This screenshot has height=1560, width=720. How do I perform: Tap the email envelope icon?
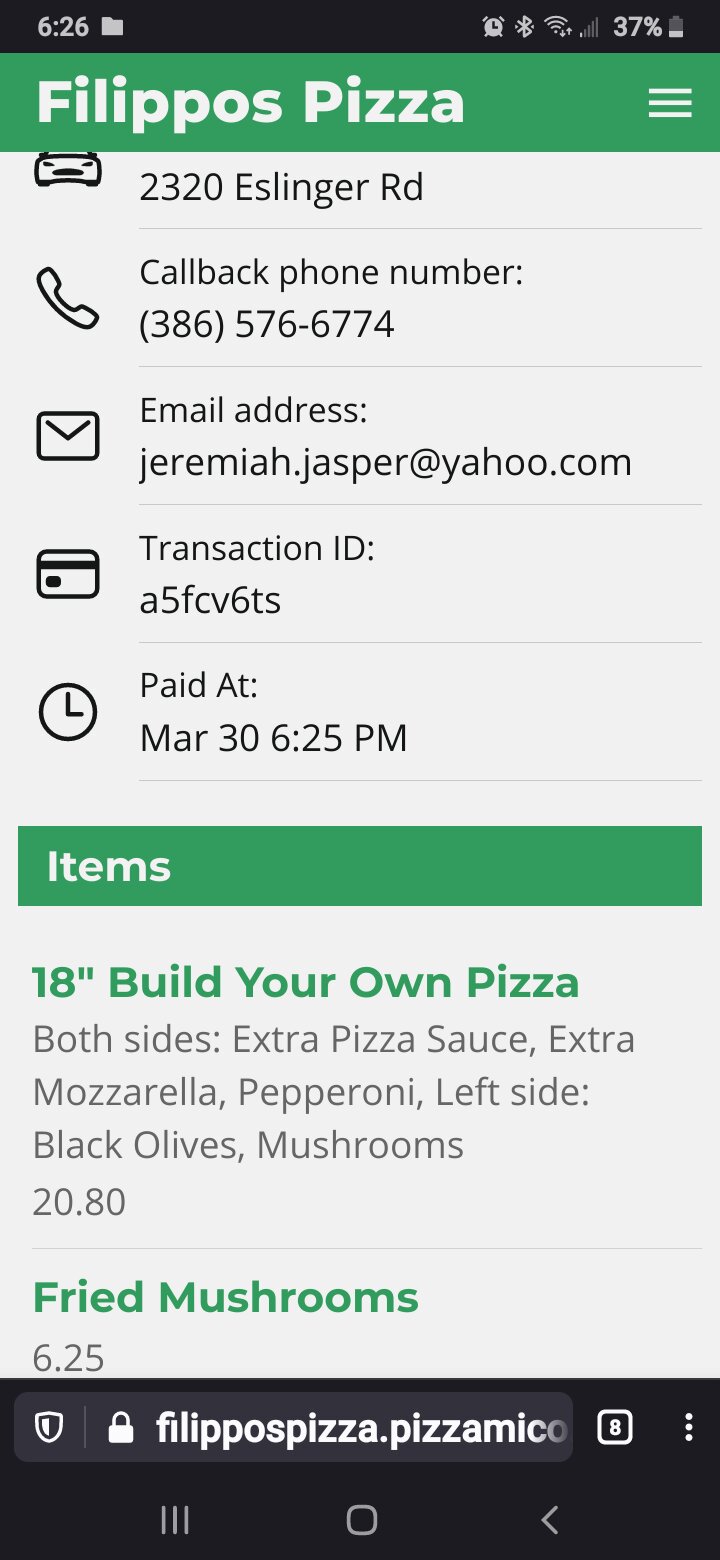68,436
